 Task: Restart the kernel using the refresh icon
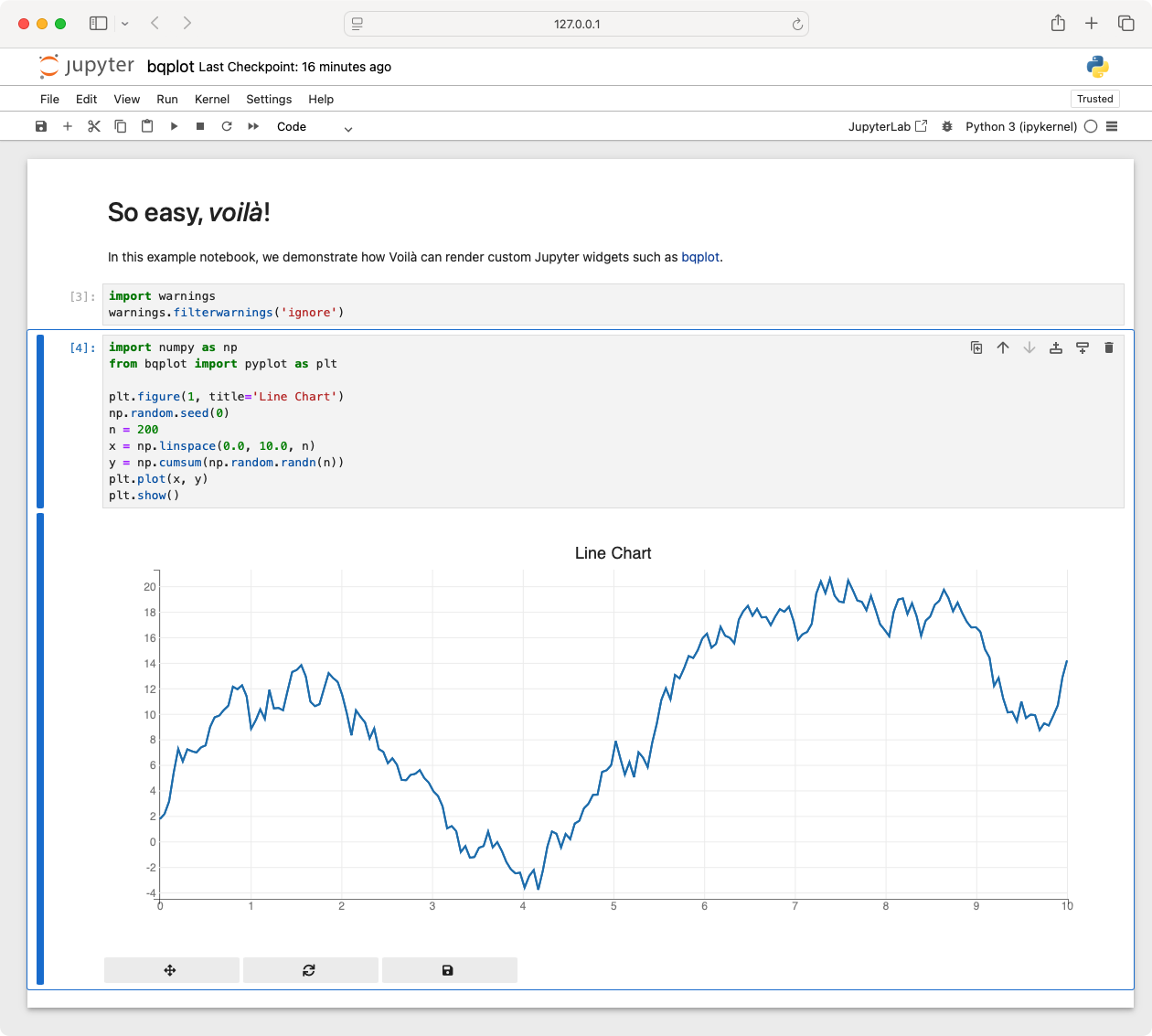(x=227, y=126)
